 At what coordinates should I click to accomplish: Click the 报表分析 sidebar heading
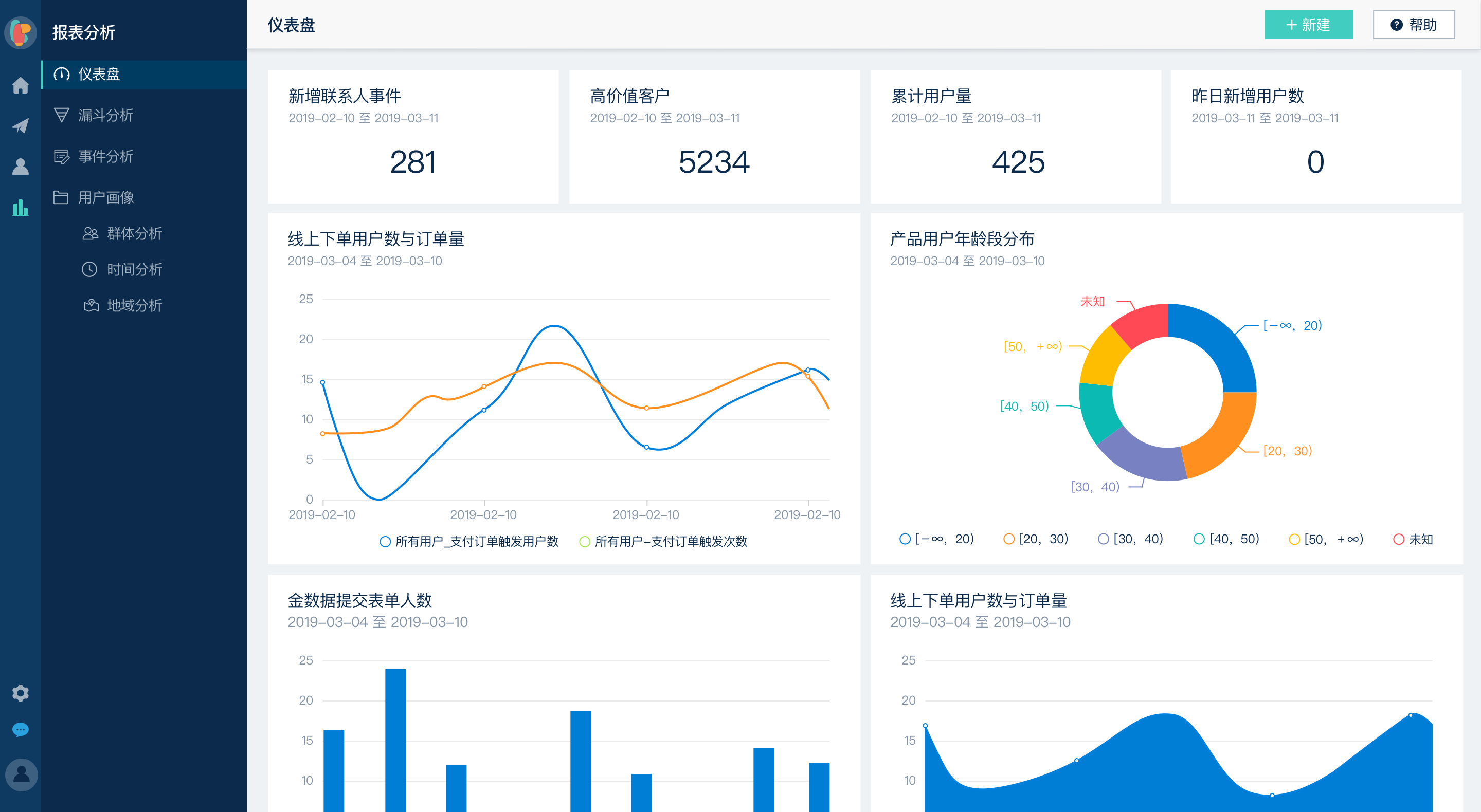pyautogui.click(x=84, y=32)
